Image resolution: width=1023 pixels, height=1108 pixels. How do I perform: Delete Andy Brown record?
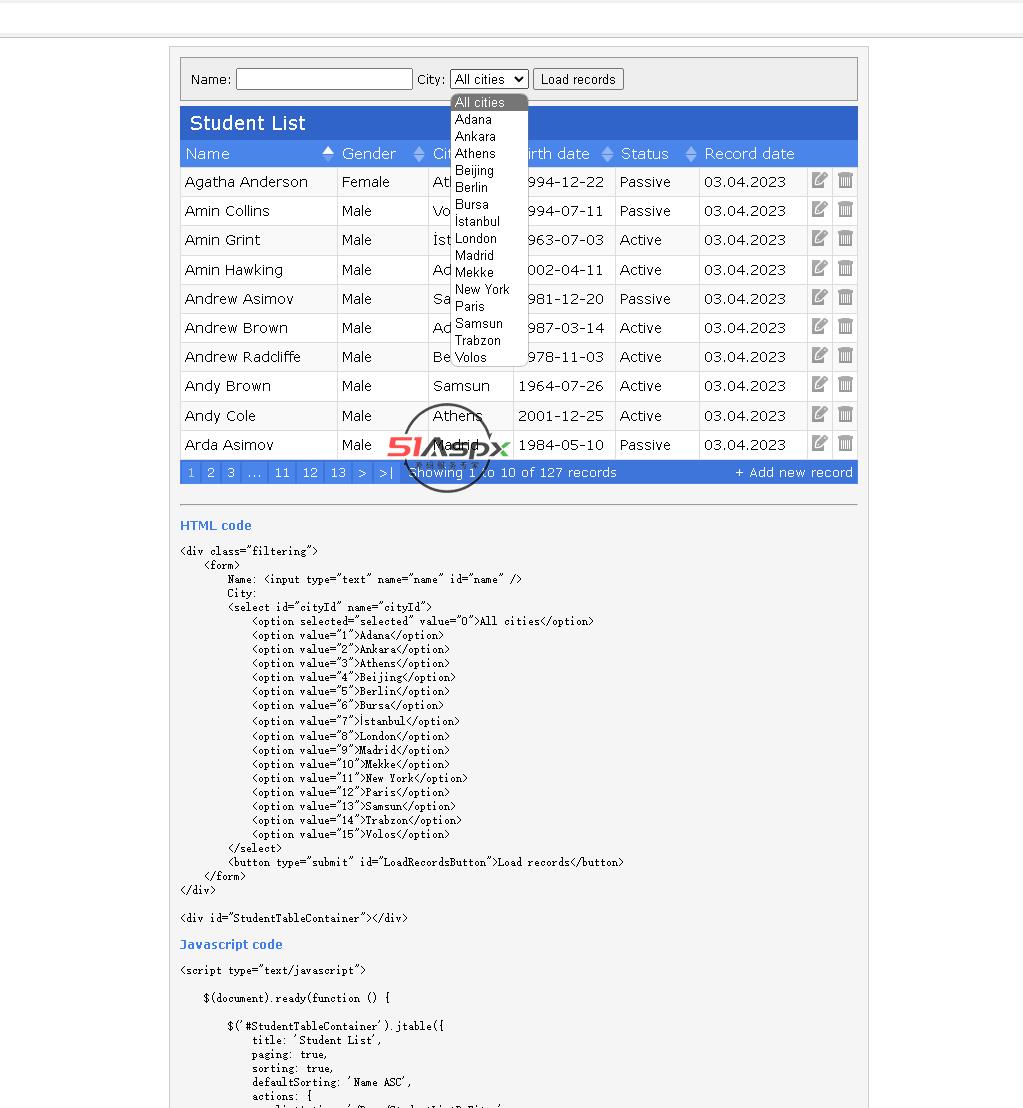click(x=845, y=384)
